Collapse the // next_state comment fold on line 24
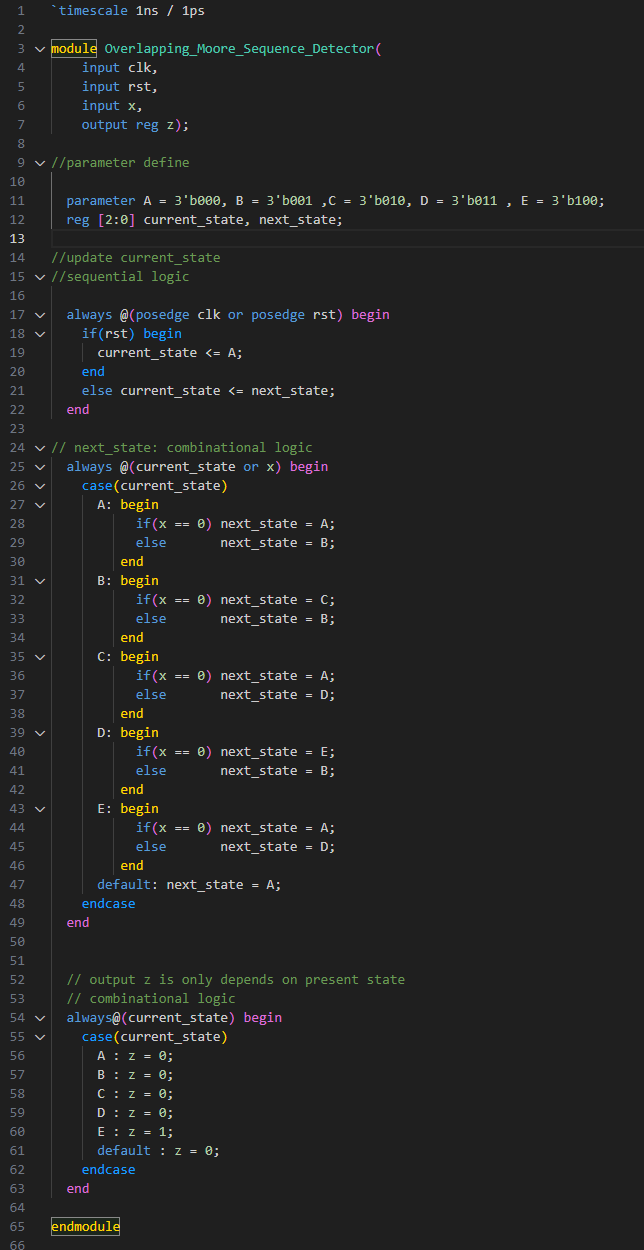The image size is (644, 1250). 40,448
